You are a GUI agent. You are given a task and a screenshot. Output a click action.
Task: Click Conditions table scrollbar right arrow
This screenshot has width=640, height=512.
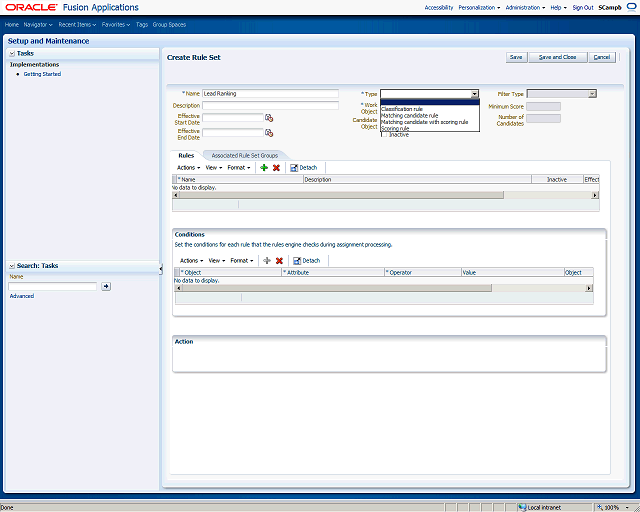pos(589,288)
